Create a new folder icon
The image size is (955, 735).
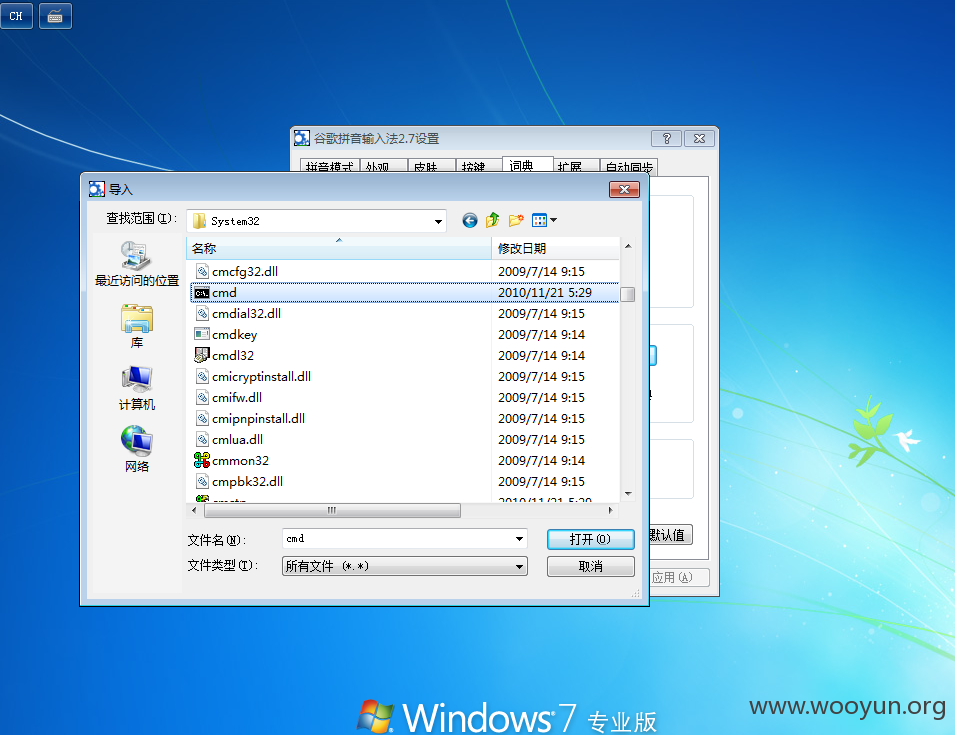(516, 220)
